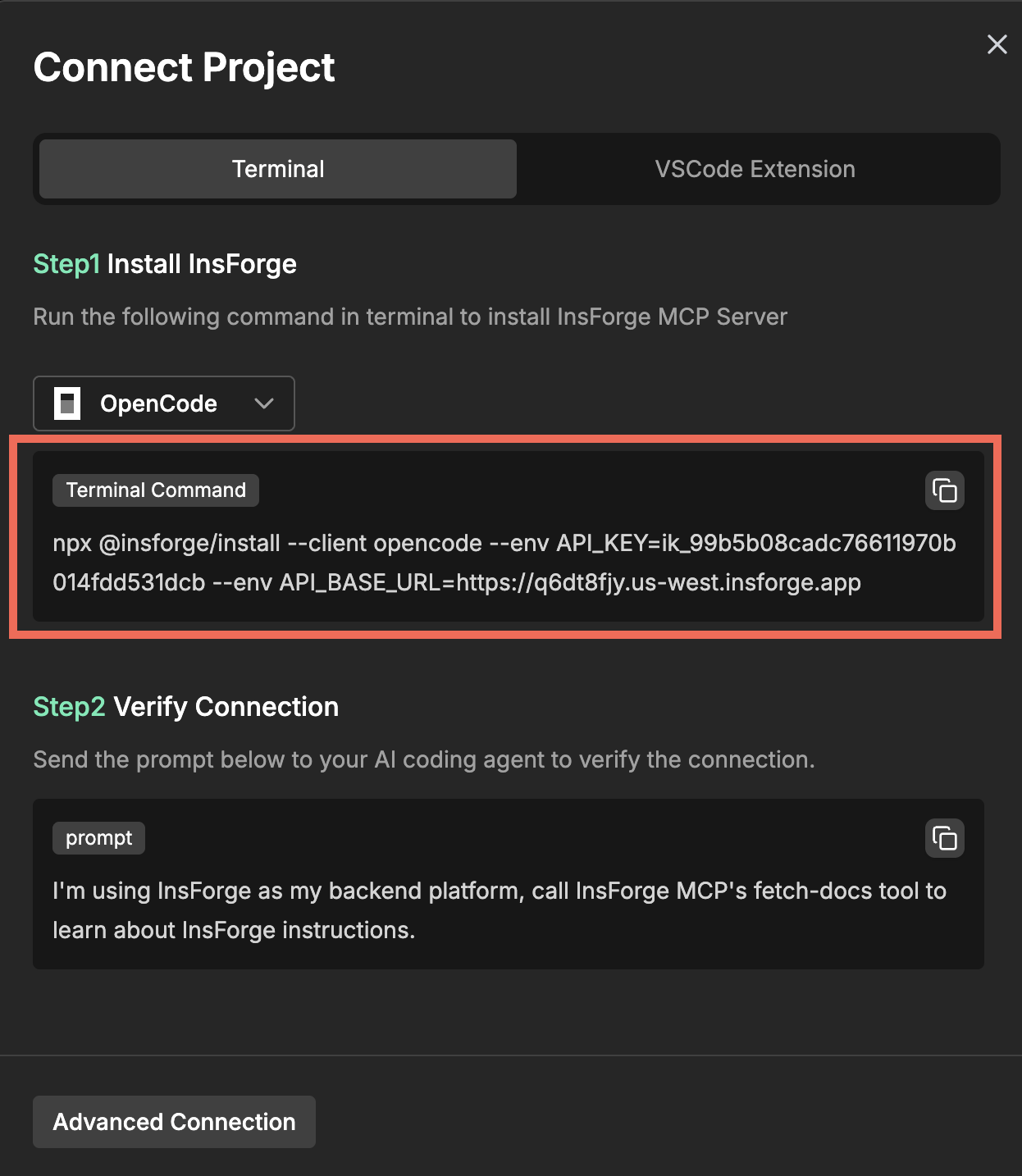The width and height of the screenshot is (1022, 1176).
Task: Click the fetch-docs prompt text
Action: [x=499, y=910]
